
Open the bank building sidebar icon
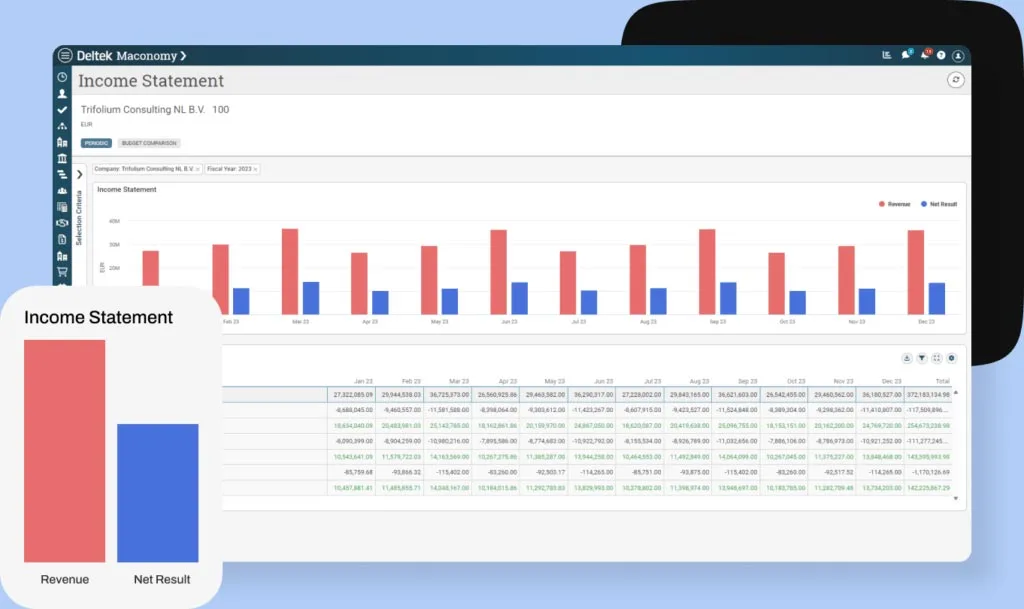62,159
